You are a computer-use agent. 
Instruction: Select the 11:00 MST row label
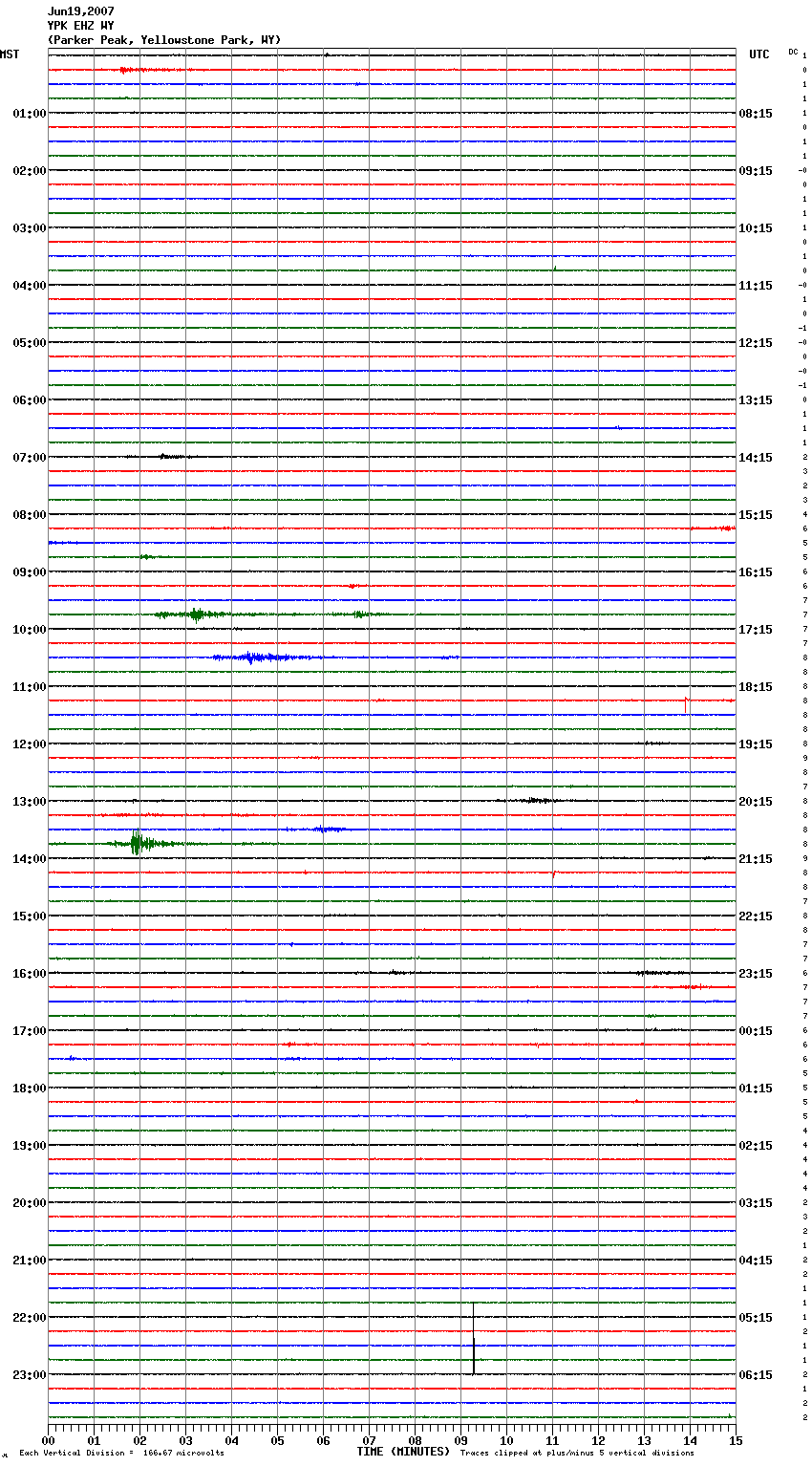click(30, 687)
